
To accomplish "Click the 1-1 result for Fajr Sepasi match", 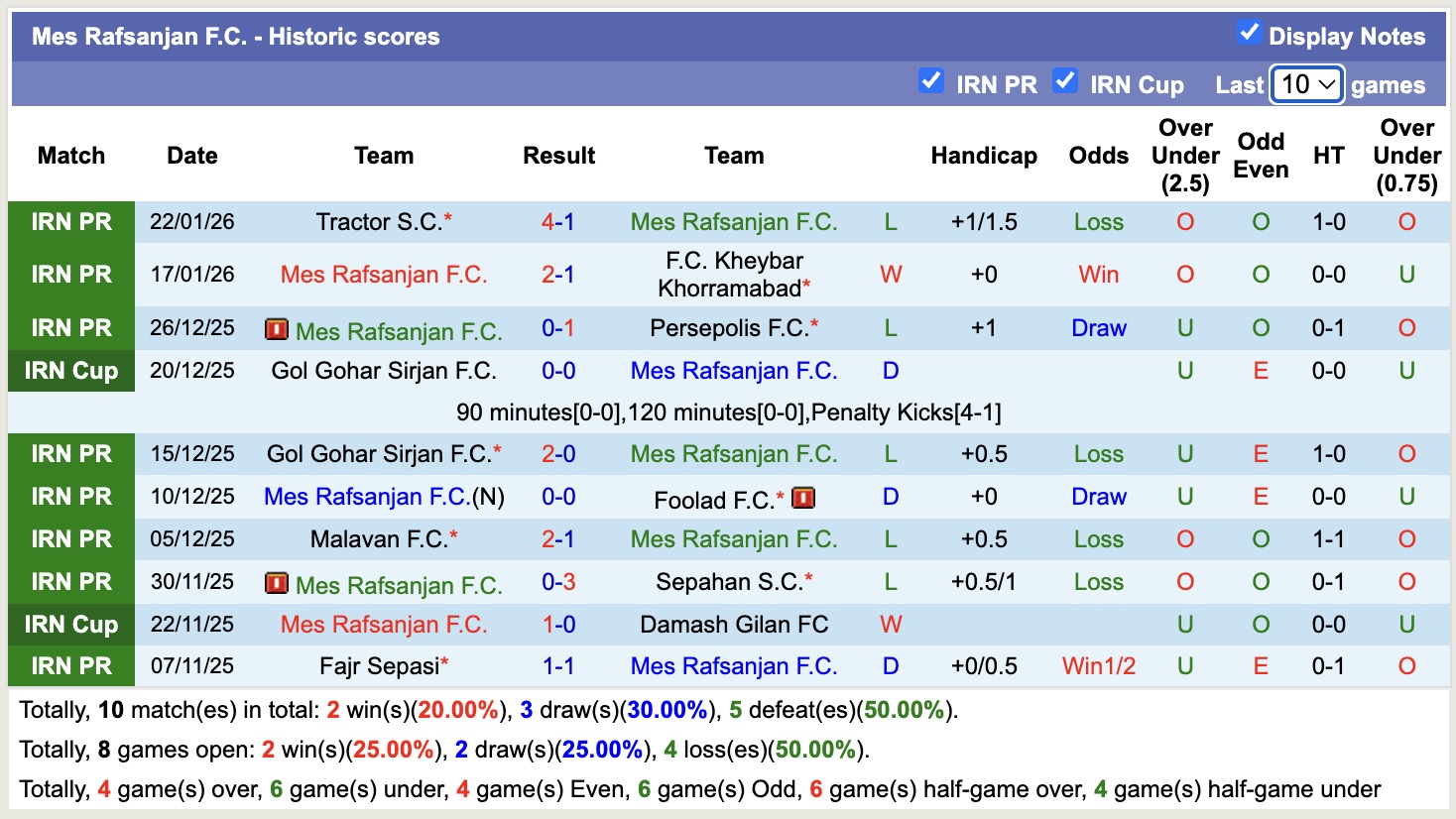I will pyautogui.click(x=558, y=666).
